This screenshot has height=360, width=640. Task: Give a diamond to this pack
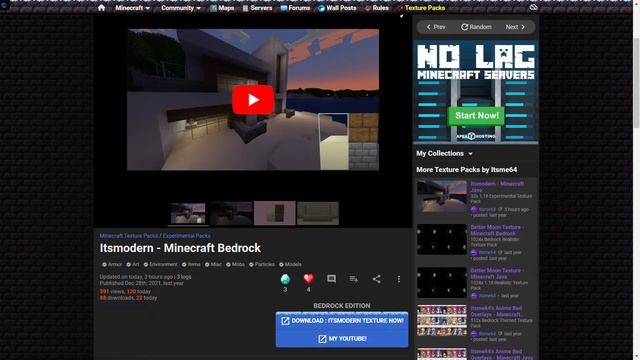[285, 279]
